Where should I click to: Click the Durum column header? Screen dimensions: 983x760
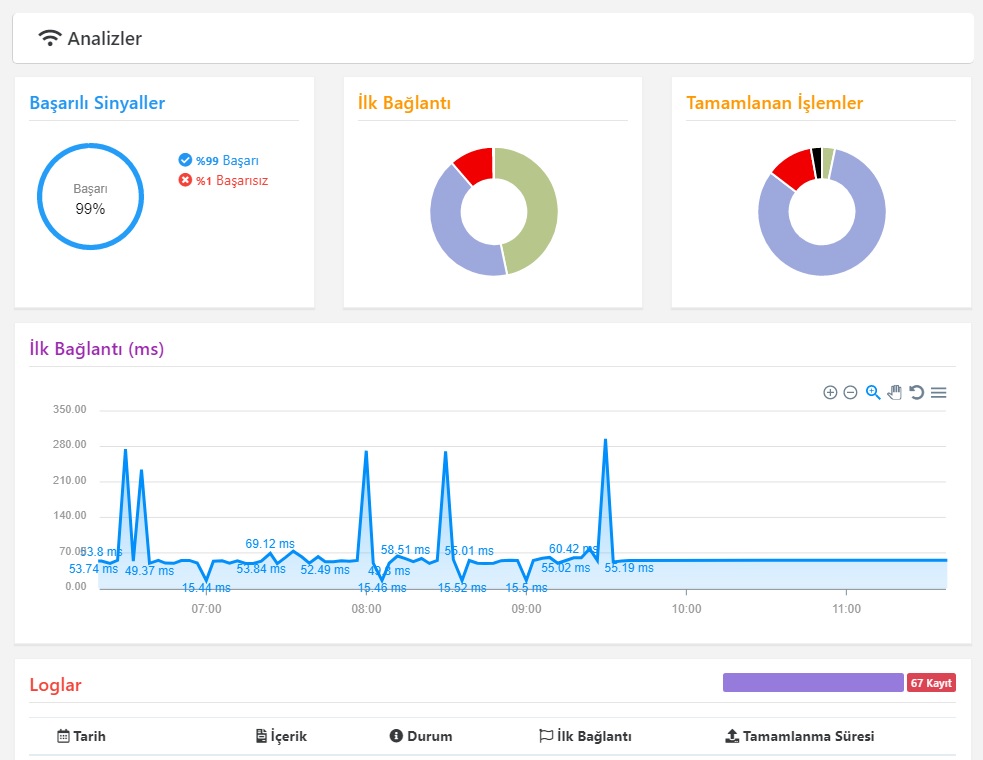point(421,736)
